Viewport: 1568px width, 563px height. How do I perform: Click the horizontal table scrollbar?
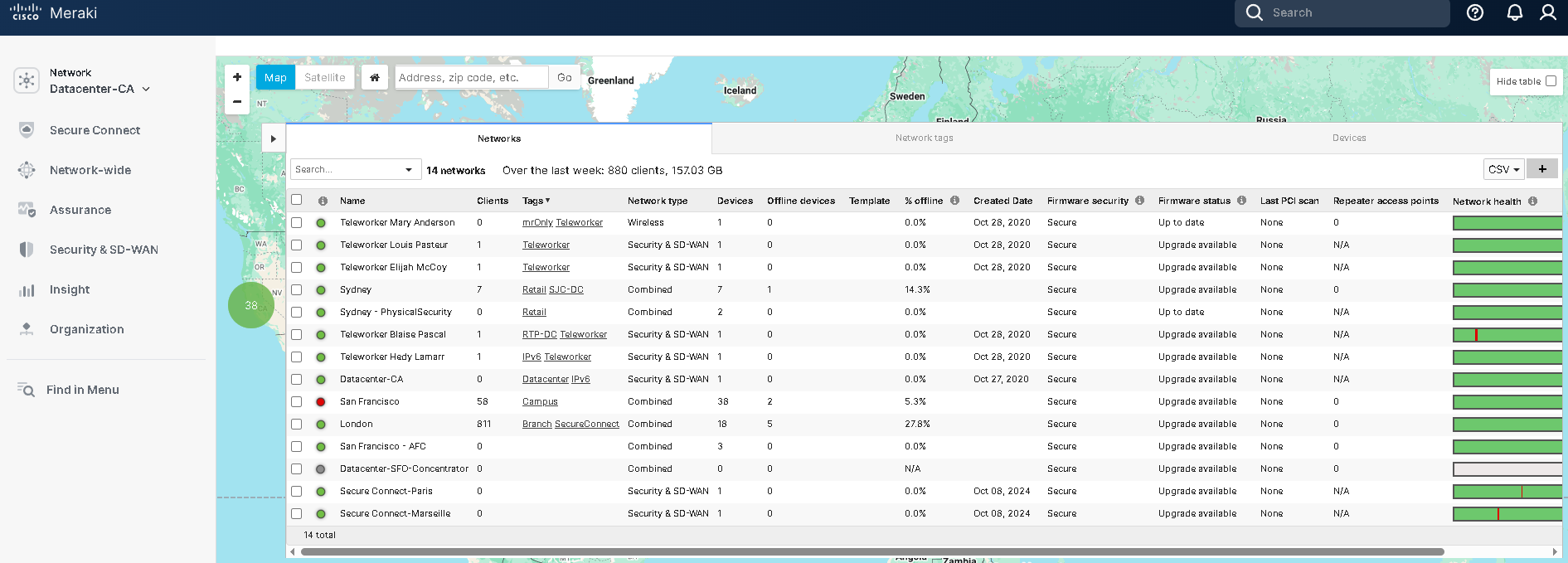tap(872, 551)
